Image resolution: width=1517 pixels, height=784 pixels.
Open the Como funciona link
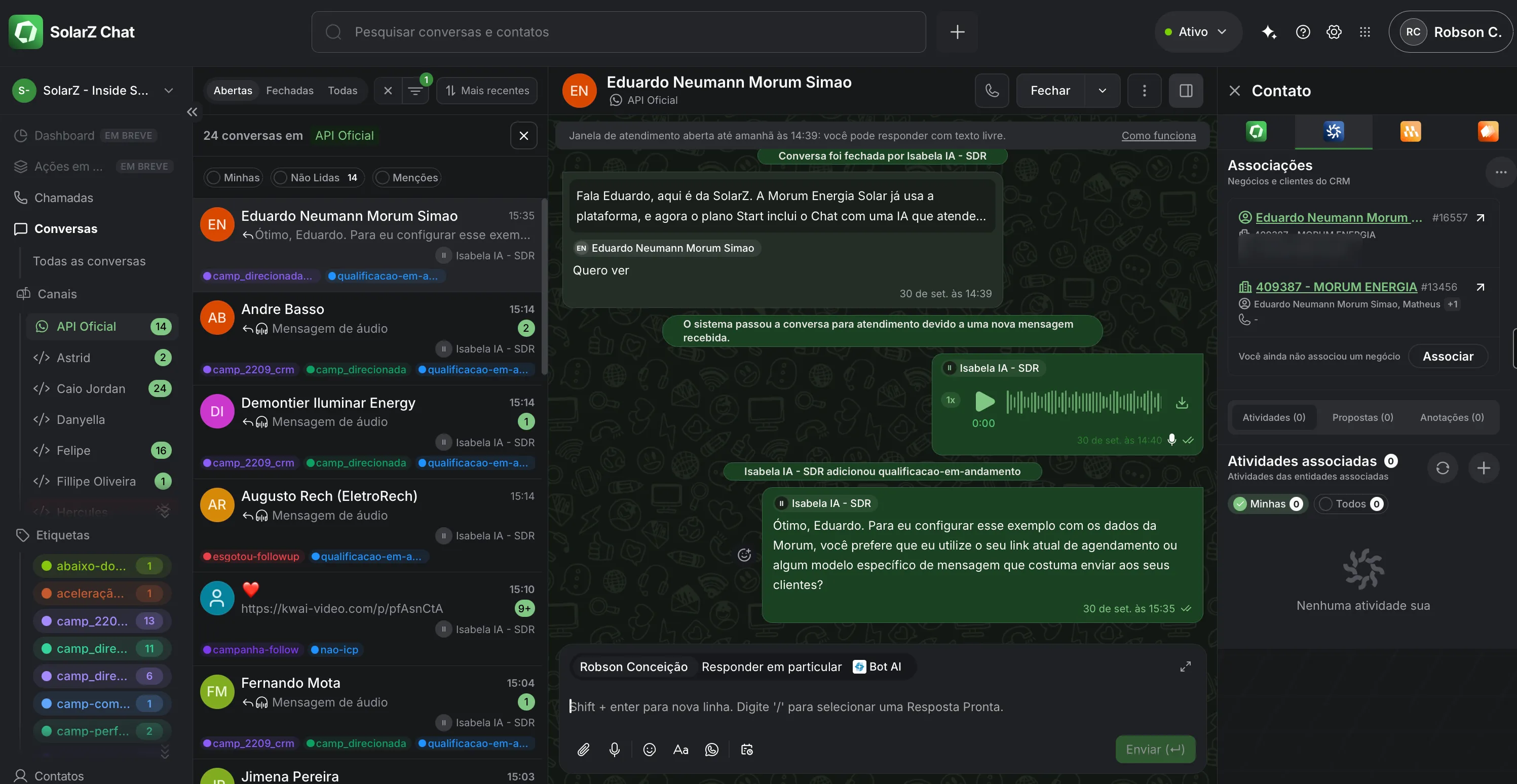[1158, 135]
